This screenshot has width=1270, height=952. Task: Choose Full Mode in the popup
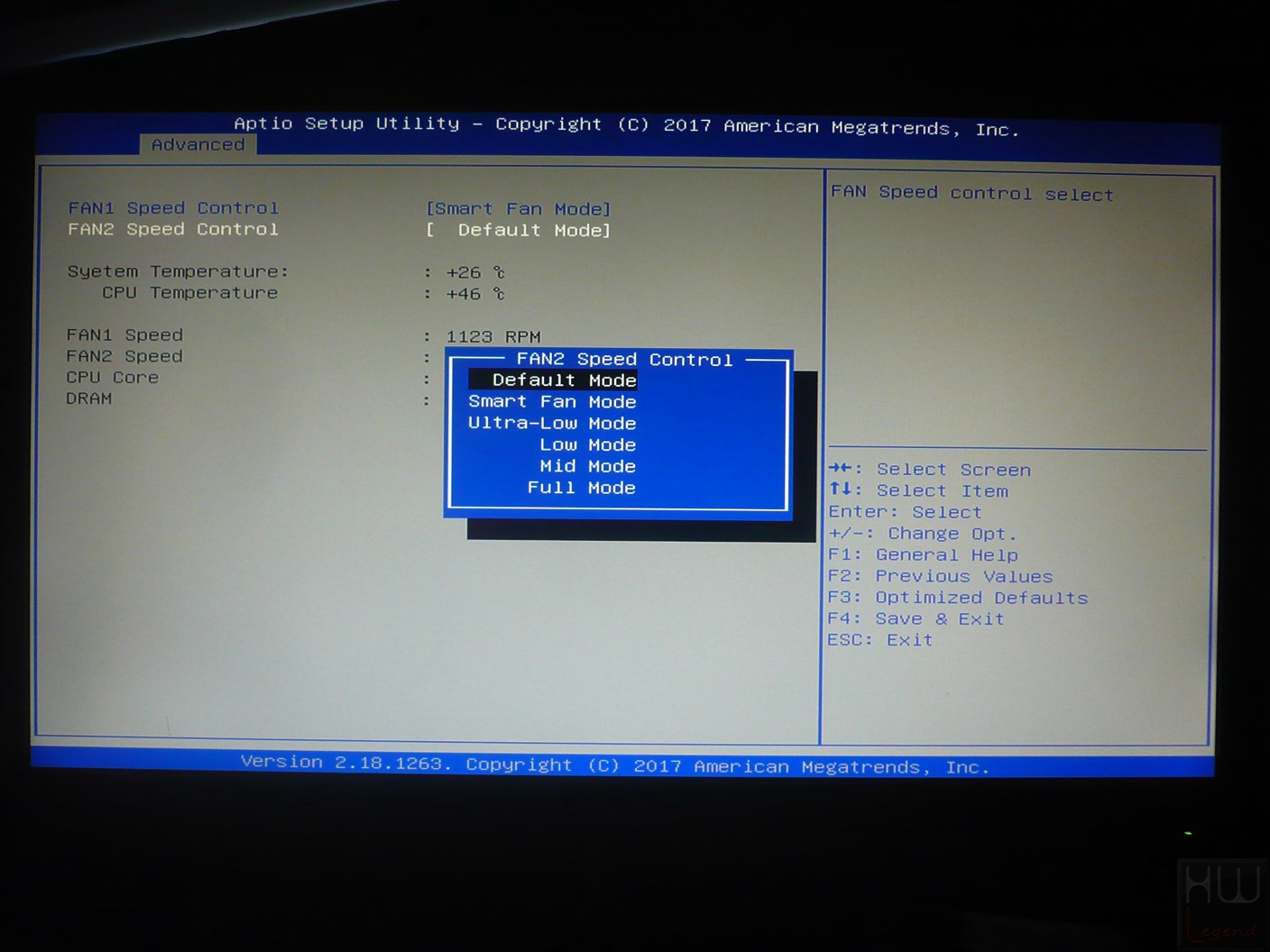click(x=582, y=488)
